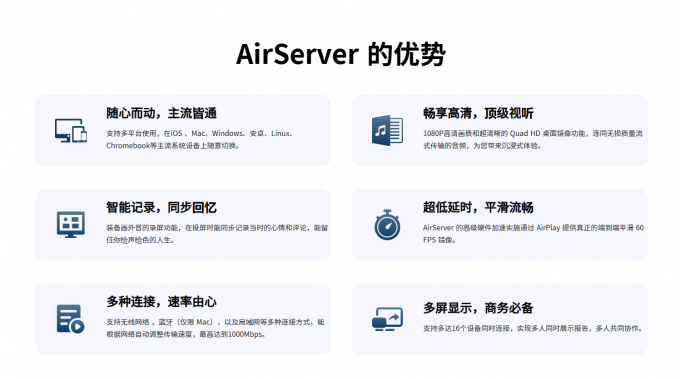Click description mentioning 1000Mbps transfer speed
The width and height of the screenshot is (680, 379).
(x=215, y=328)
